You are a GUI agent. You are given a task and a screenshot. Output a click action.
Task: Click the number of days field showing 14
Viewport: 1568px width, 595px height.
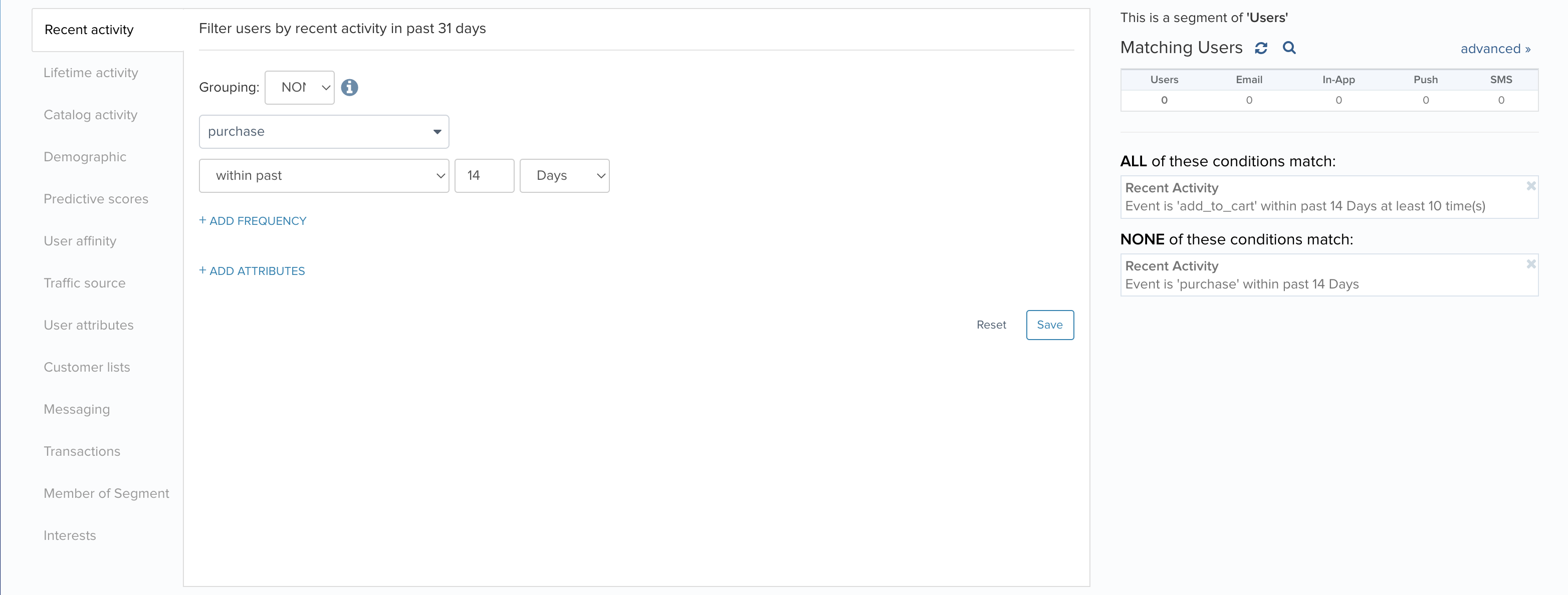click(484, 176)
